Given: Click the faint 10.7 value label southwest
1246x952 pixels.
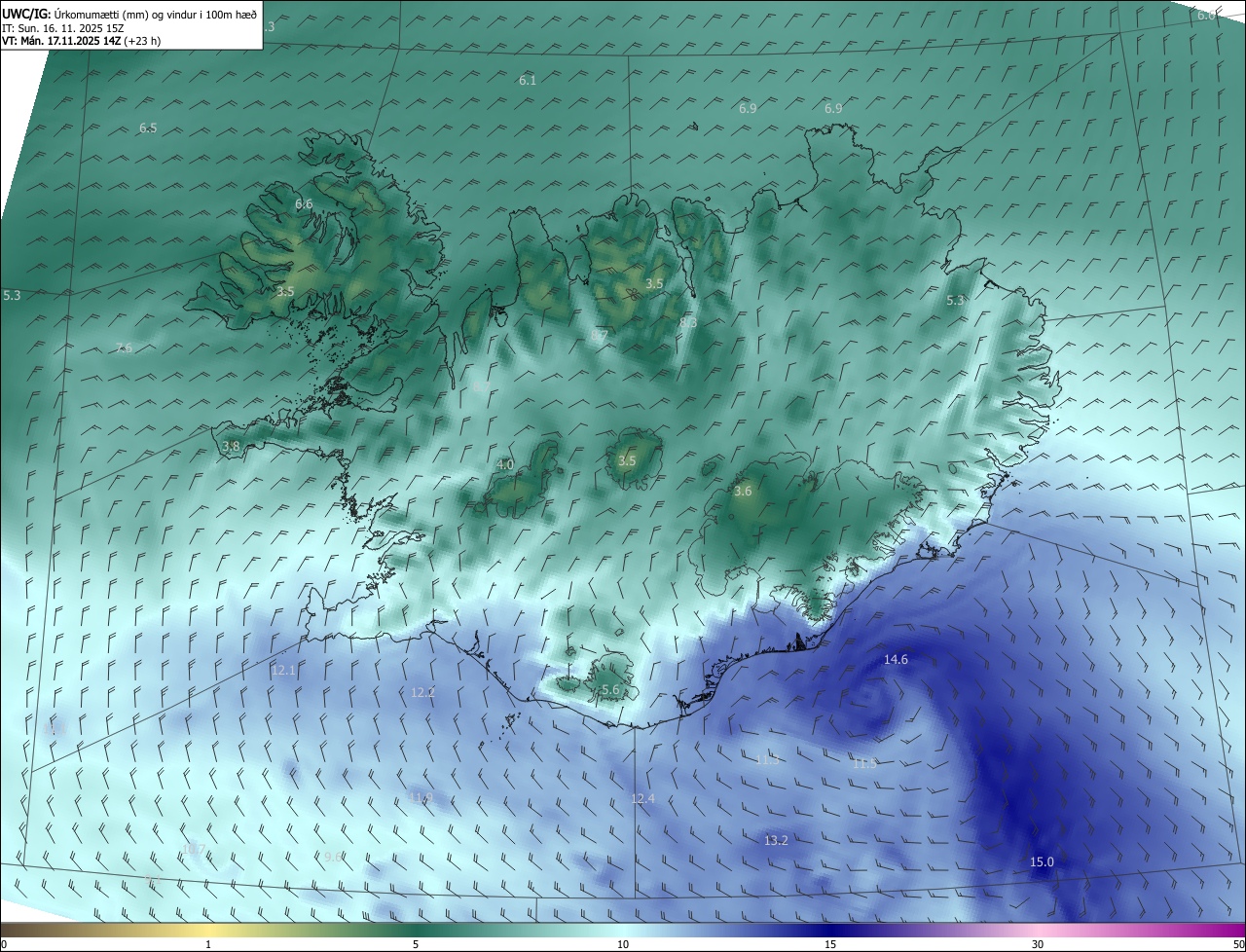Looking at the screenshot, I should tap(194, 850).
